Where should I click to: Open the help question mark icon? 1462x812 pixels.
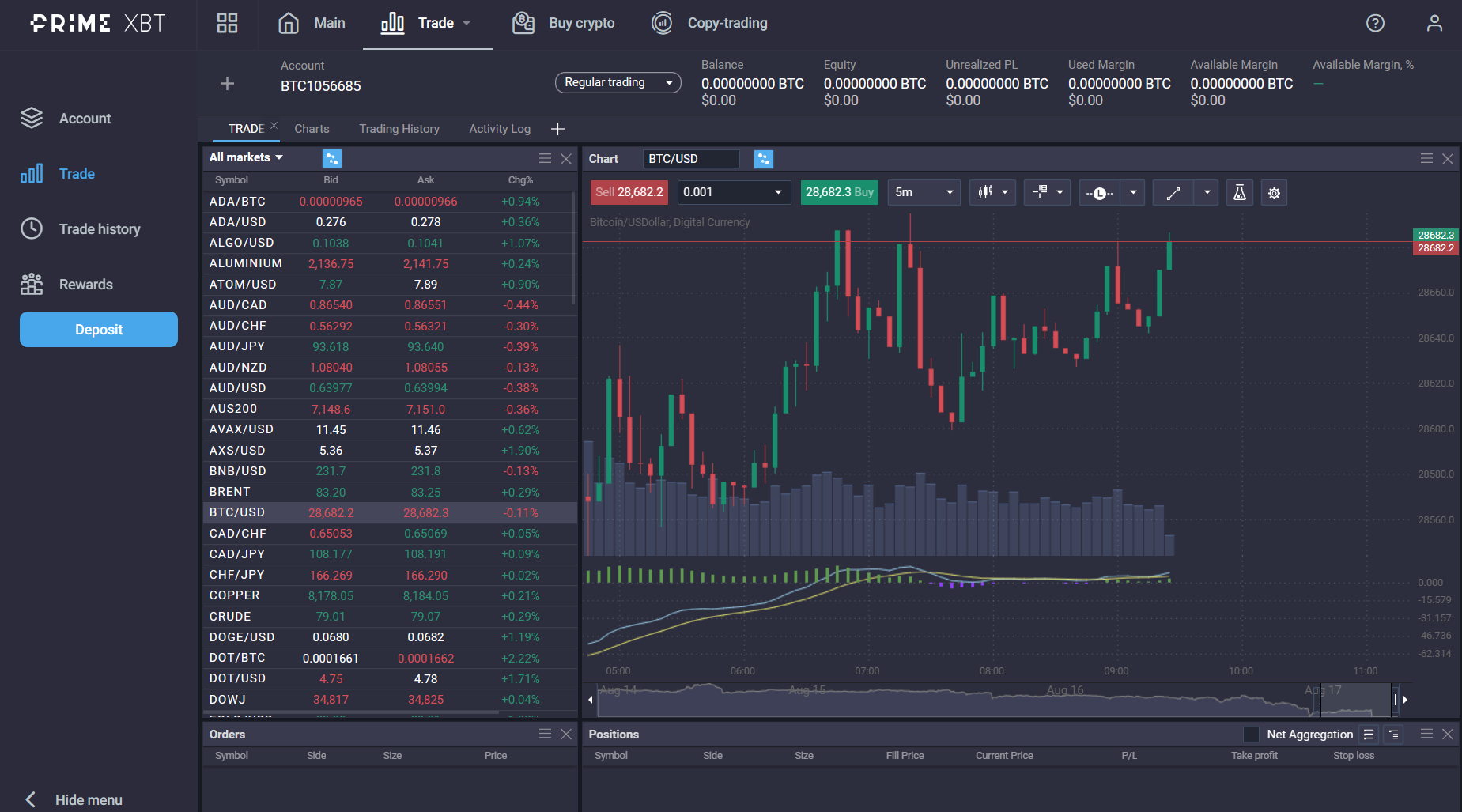pyautogui.click(x=1375, y=23)
